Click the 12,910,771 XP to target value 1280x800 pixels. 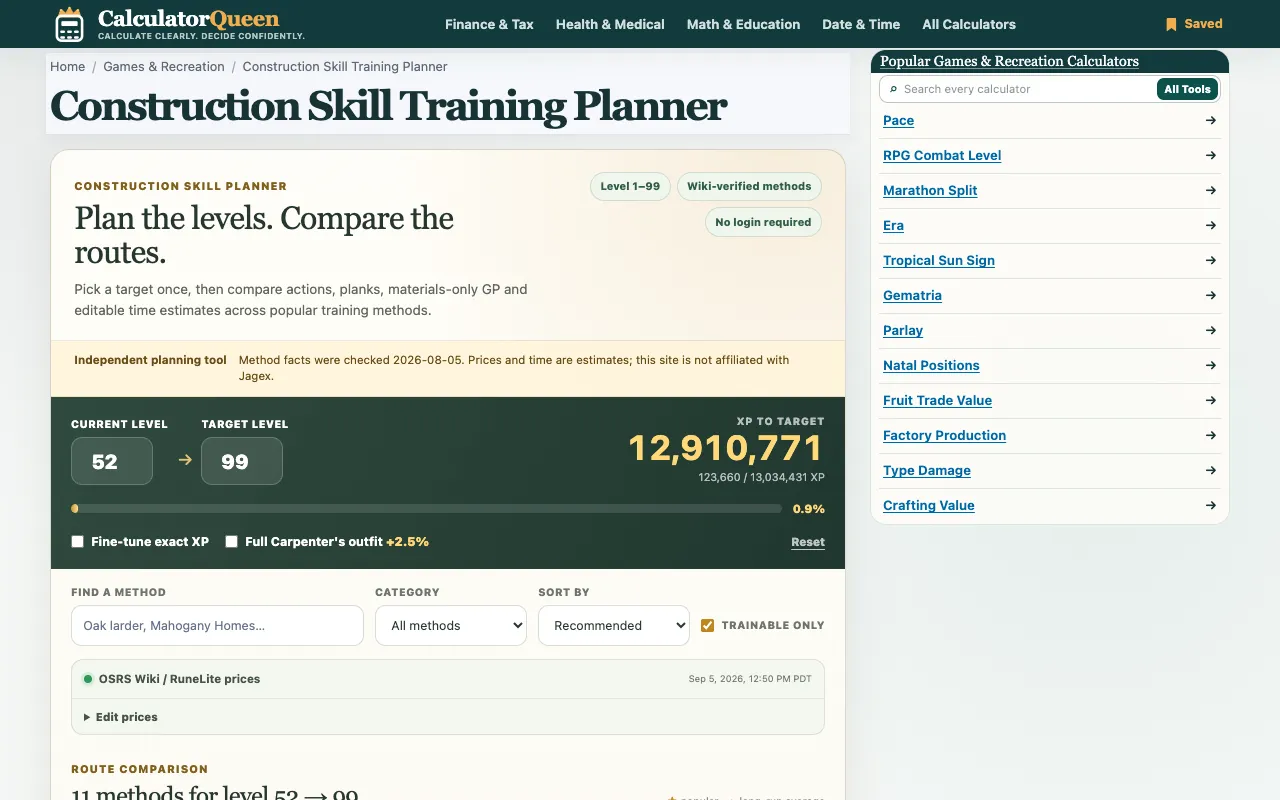click(726, 448)
